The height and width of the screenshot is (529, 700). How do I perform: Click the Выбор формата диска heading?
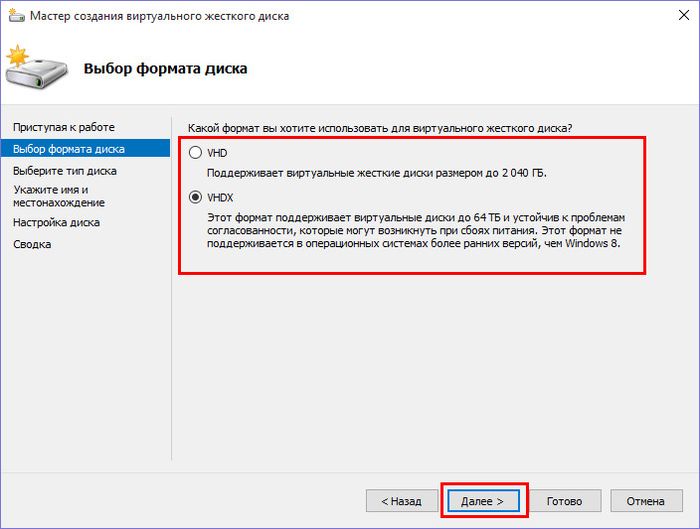pos(166,68)
